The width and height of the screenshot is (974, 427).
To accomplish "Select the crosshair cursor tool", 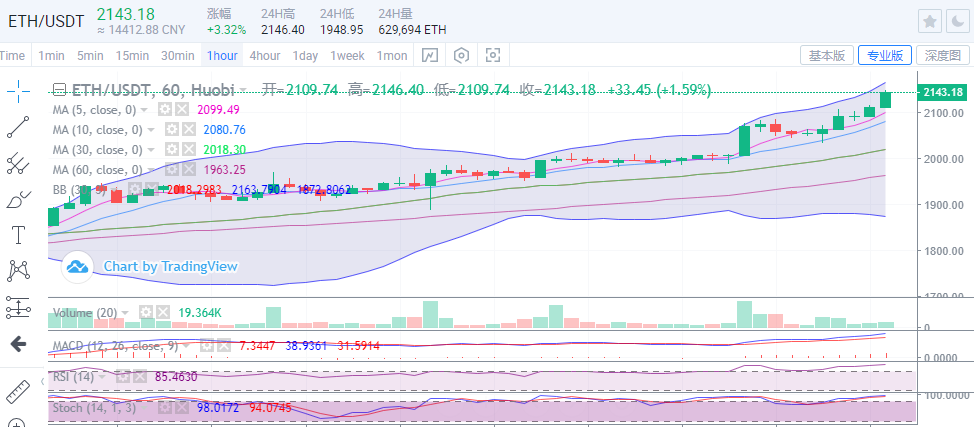I will [x=18, y=91].
